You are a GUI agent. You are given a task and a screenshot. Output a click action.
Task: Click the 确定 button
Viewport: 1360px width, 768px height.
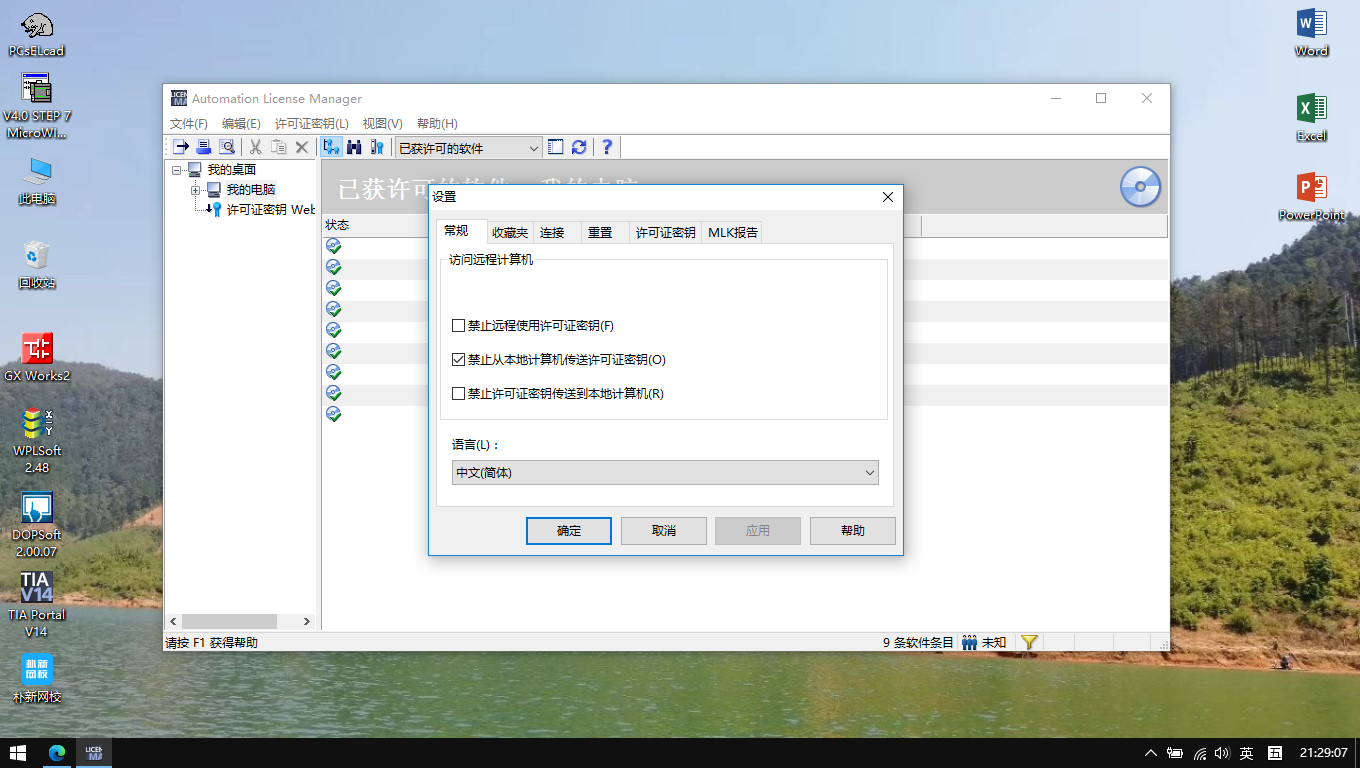[x=568, y=531]
